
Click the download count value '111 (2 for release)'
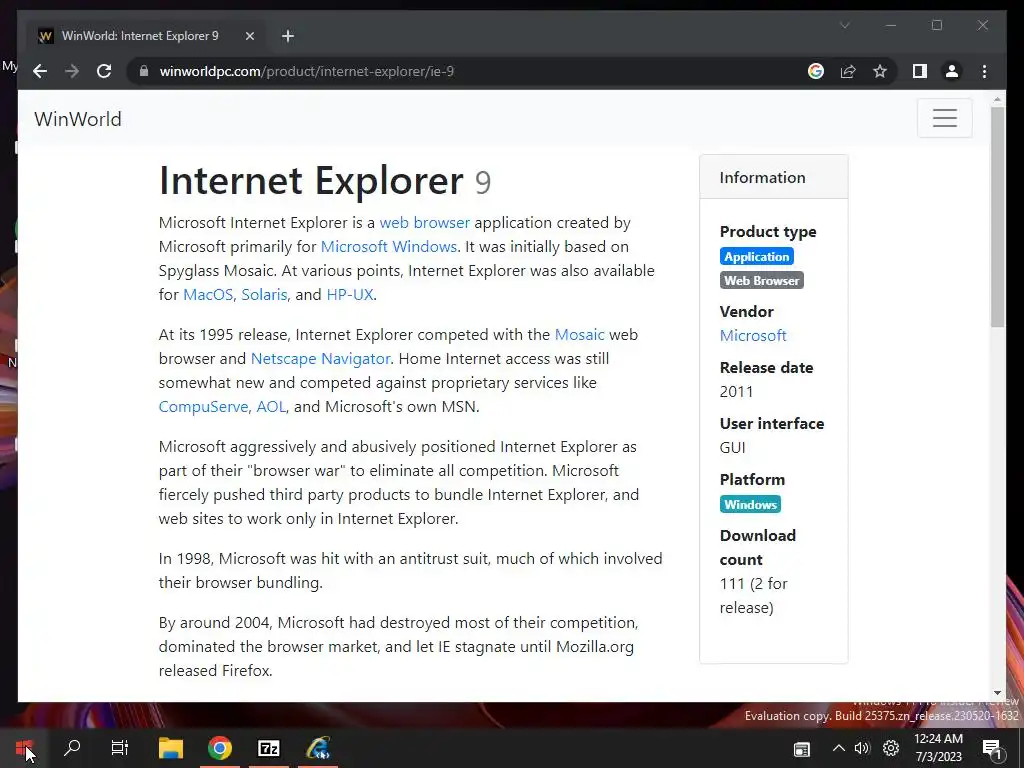tap(754, 596)
